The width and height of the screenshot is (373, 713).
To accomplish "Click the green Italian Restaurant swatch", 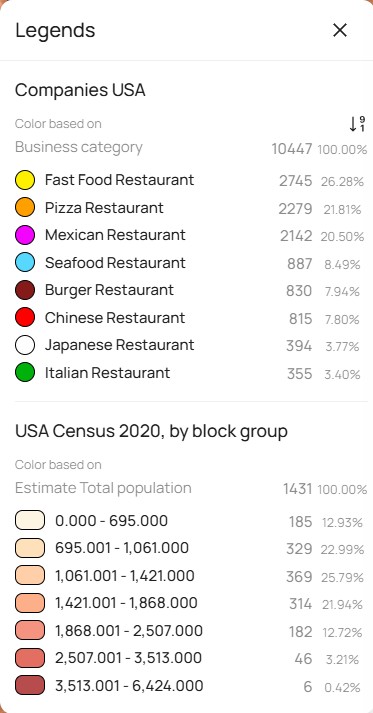I will coord(25,373).
